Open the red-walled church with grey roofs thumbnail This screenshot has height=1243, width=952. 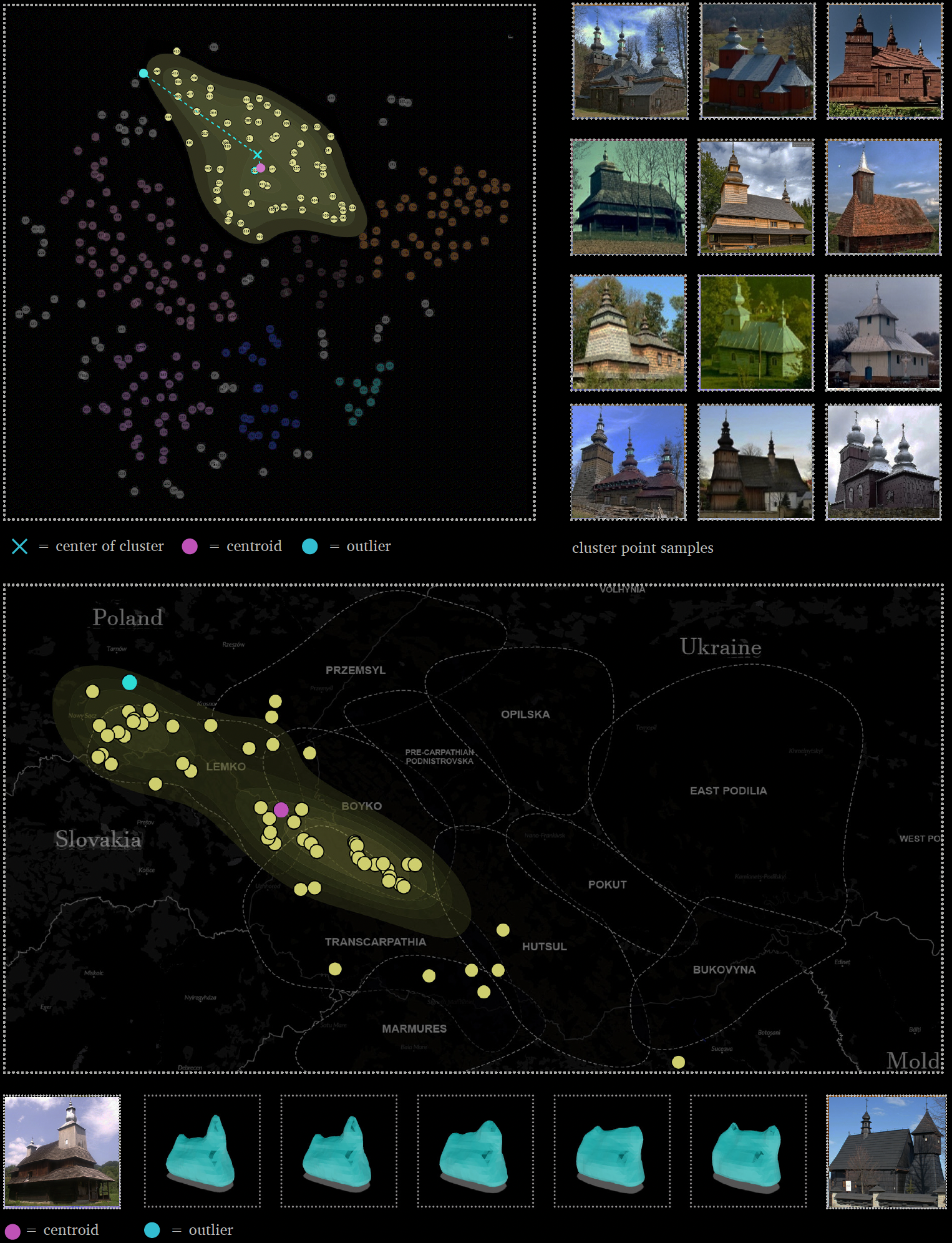(757, 61)
